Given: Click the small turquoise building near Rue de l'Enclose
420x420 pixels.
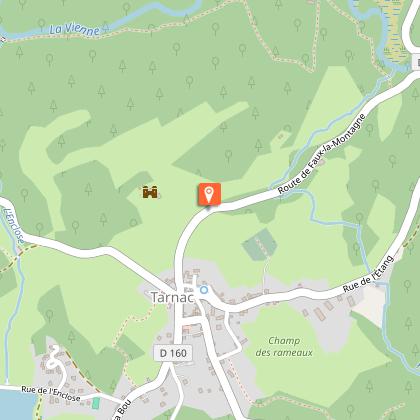Looking at the screenshot, I should click(96, 403).
